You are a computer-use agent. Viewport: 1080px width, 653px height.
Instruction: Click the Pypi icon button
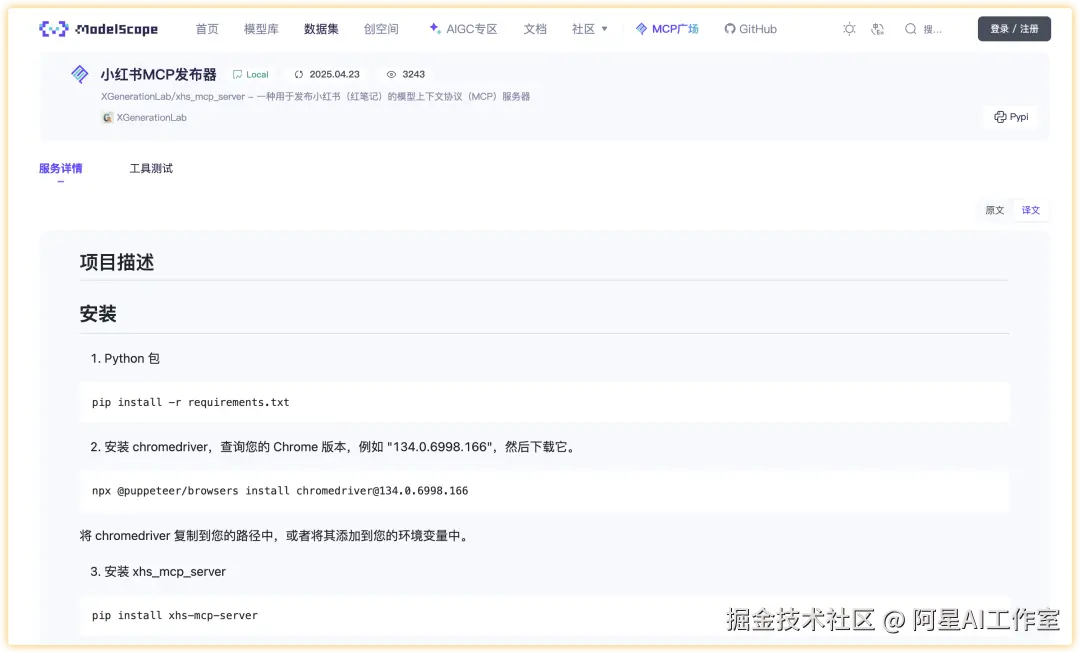1010,116
